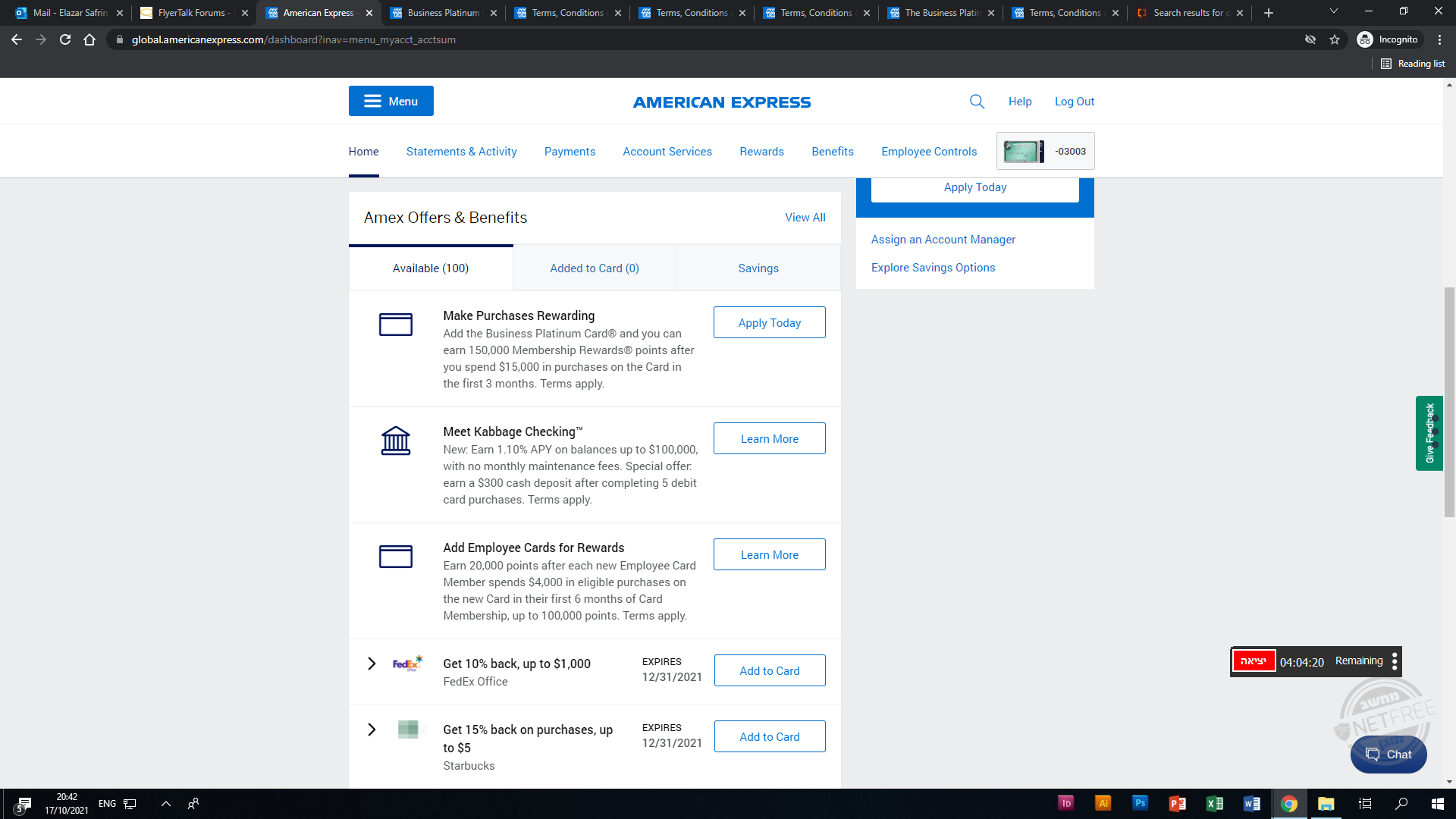Open Photoshop from the taskbar
Screen dimensions: 1456x819
click(1140, 803)
